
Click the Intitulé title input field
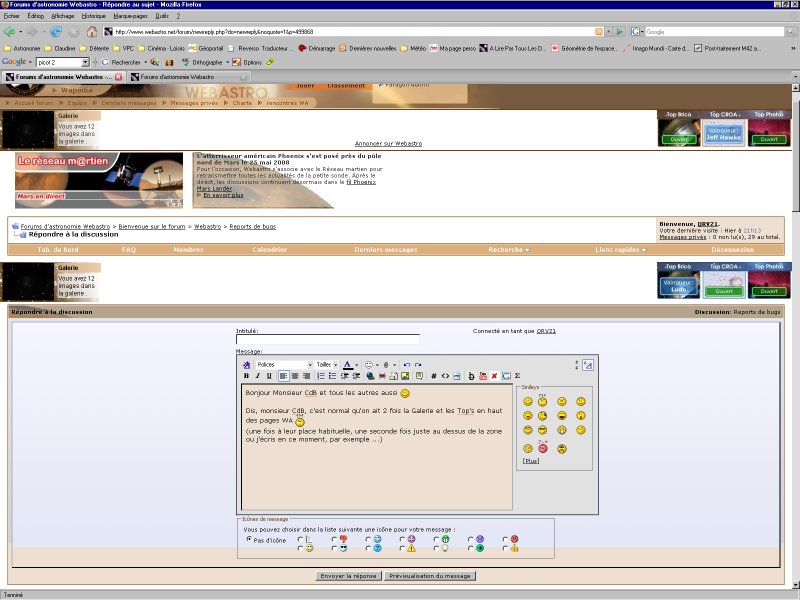[x=328, y=339]
